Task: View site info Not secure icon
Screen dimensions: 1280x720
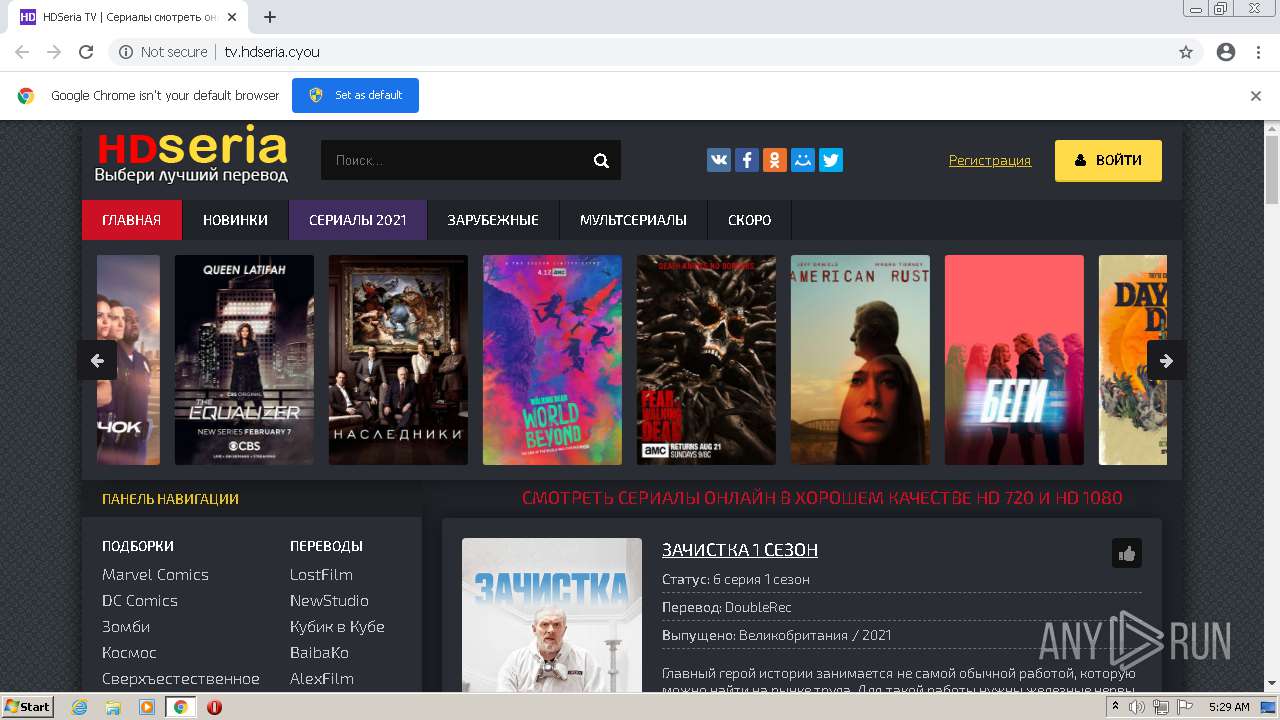Action: [x=126, y=52]
